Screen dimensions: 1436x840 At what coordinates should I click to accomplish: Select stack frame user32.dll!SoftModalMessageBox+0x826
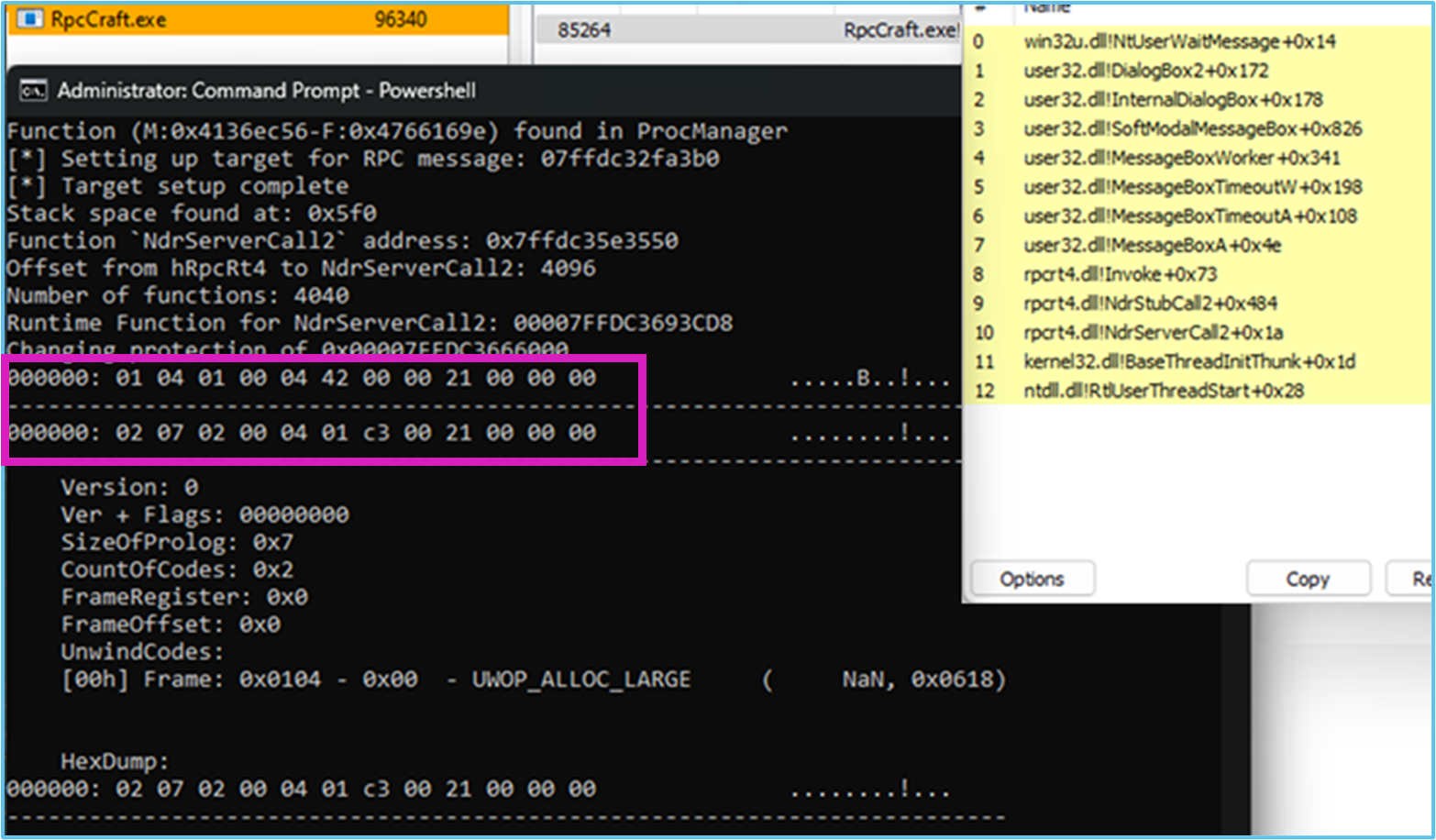tap(1192, 129)
